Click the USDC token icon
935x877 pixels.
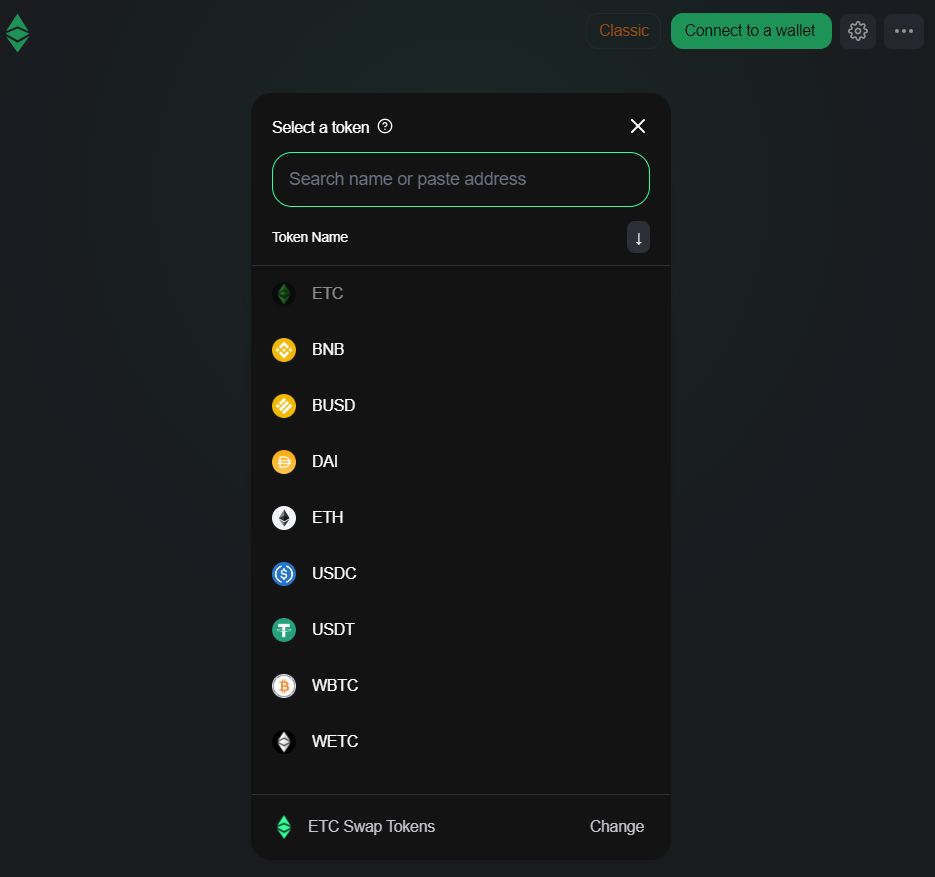(x=284, y=574)
